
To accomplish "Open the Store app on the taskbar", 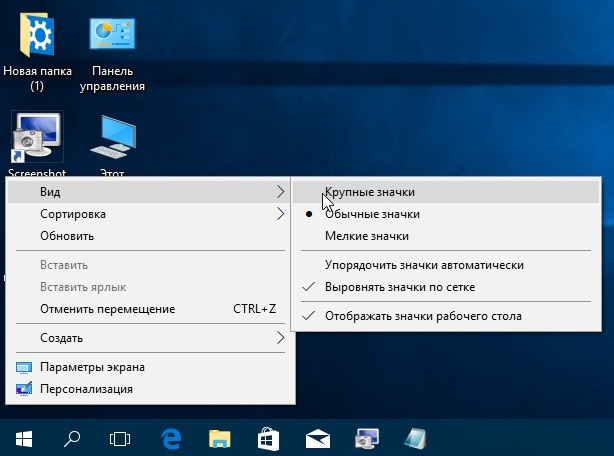I will tap(268, 439).
